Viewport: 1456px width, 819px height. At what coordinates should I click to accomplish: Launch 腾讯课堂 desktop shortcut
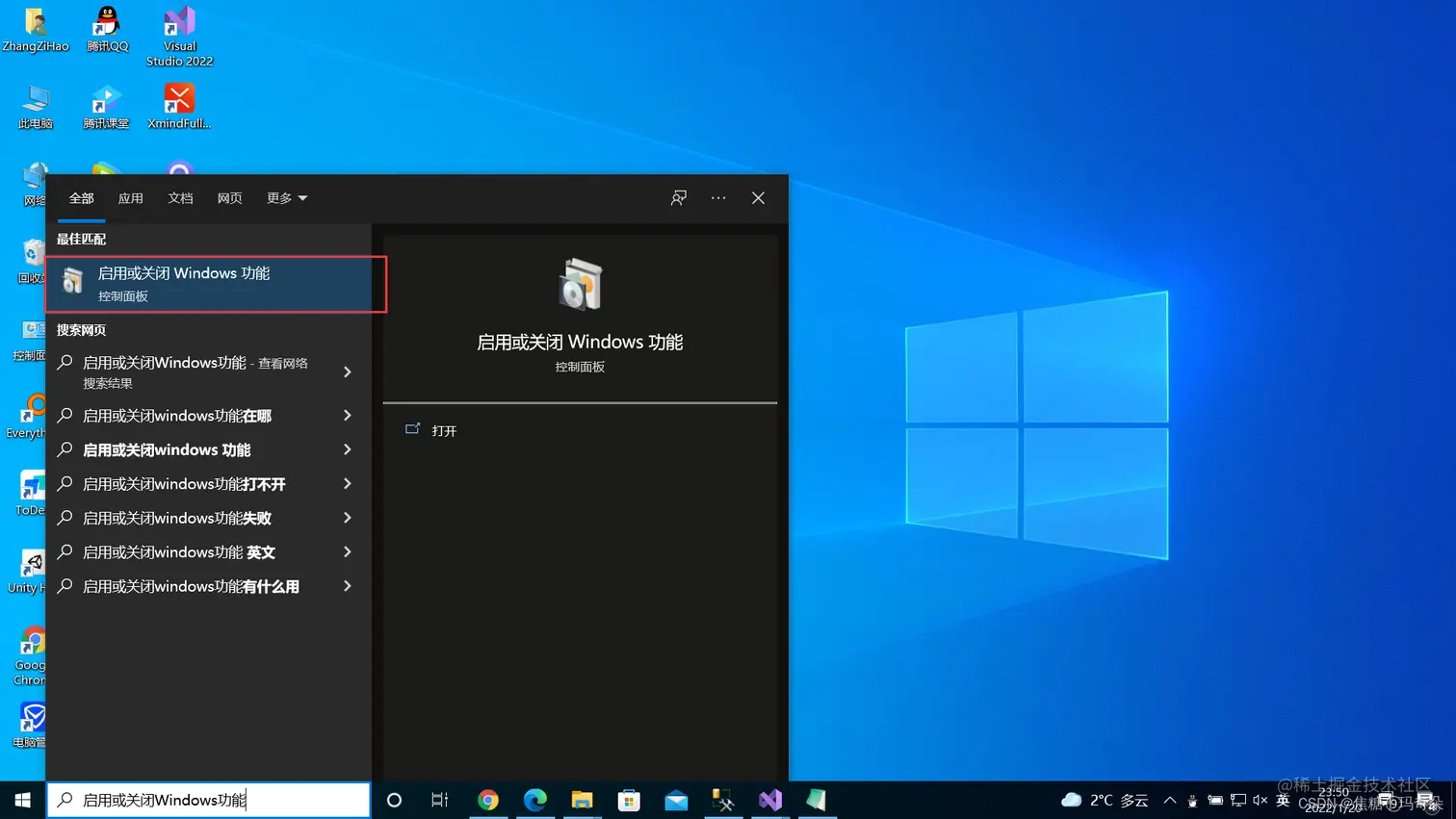pos(106,107)
